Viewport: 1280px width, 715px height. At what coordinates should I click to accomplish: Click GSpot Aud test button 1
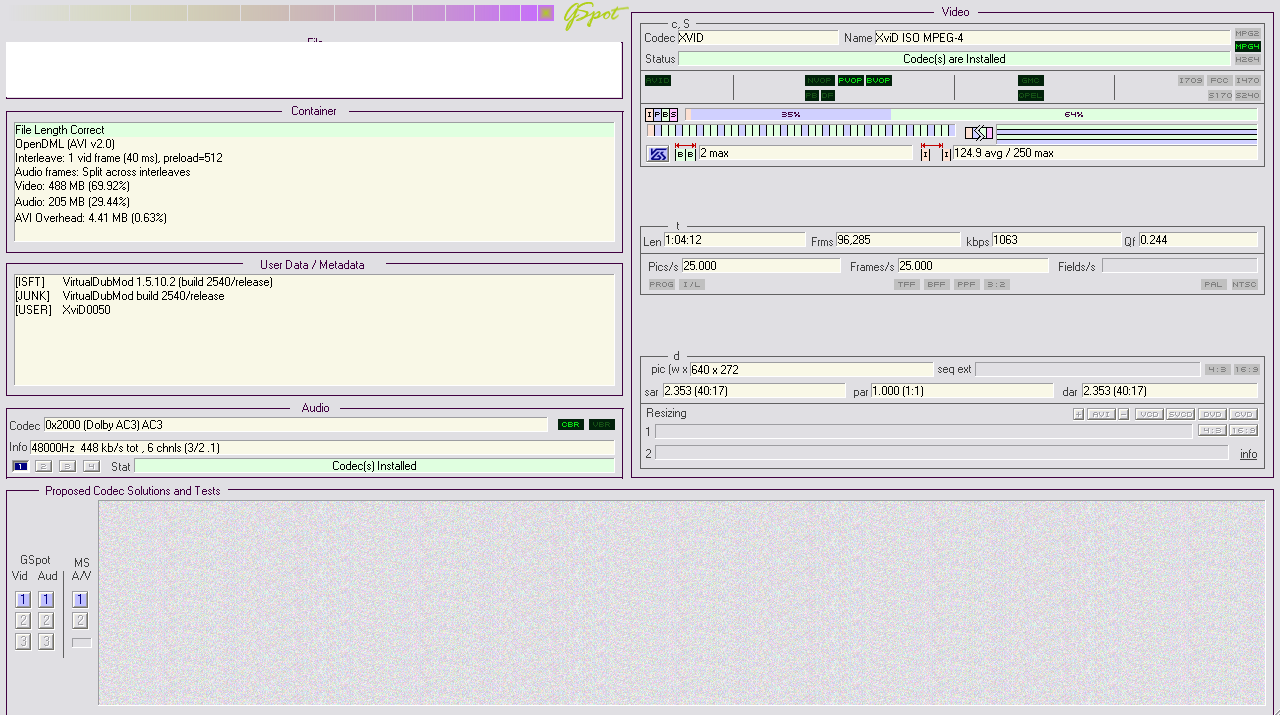pos(46,600)
